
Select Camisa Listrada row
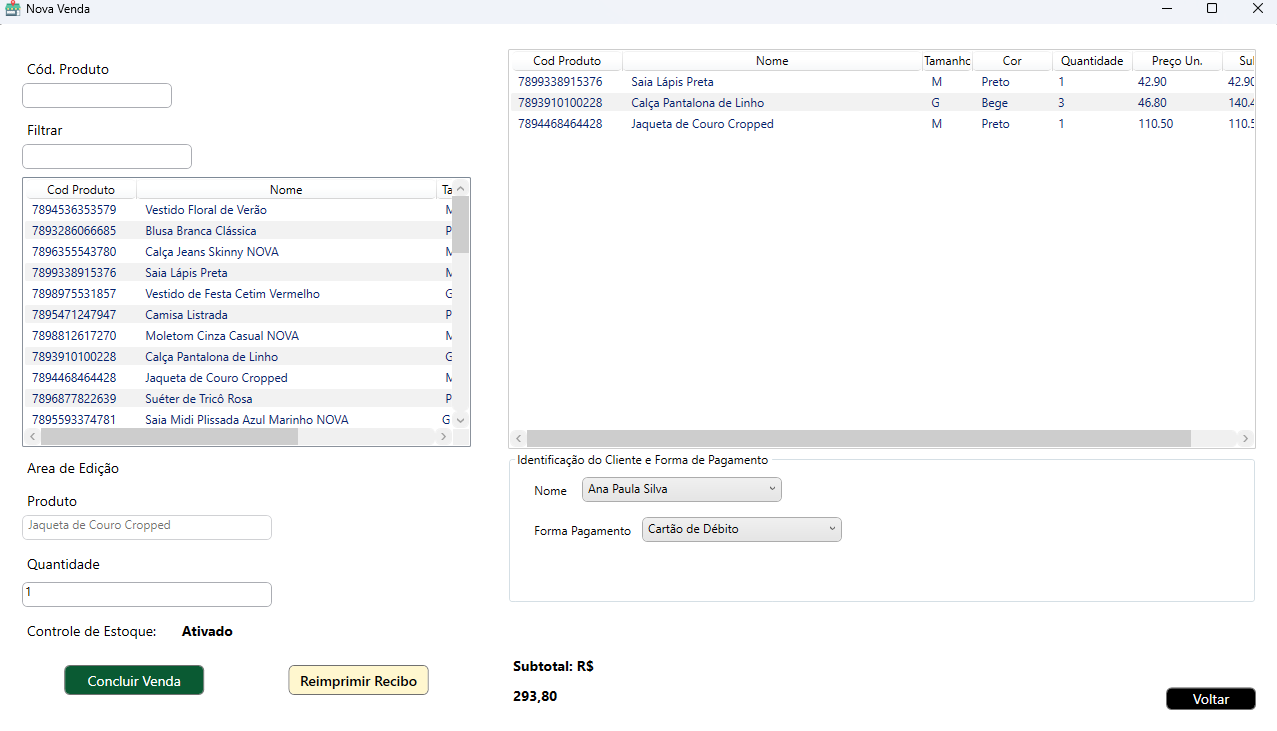[x=238, y=315]
